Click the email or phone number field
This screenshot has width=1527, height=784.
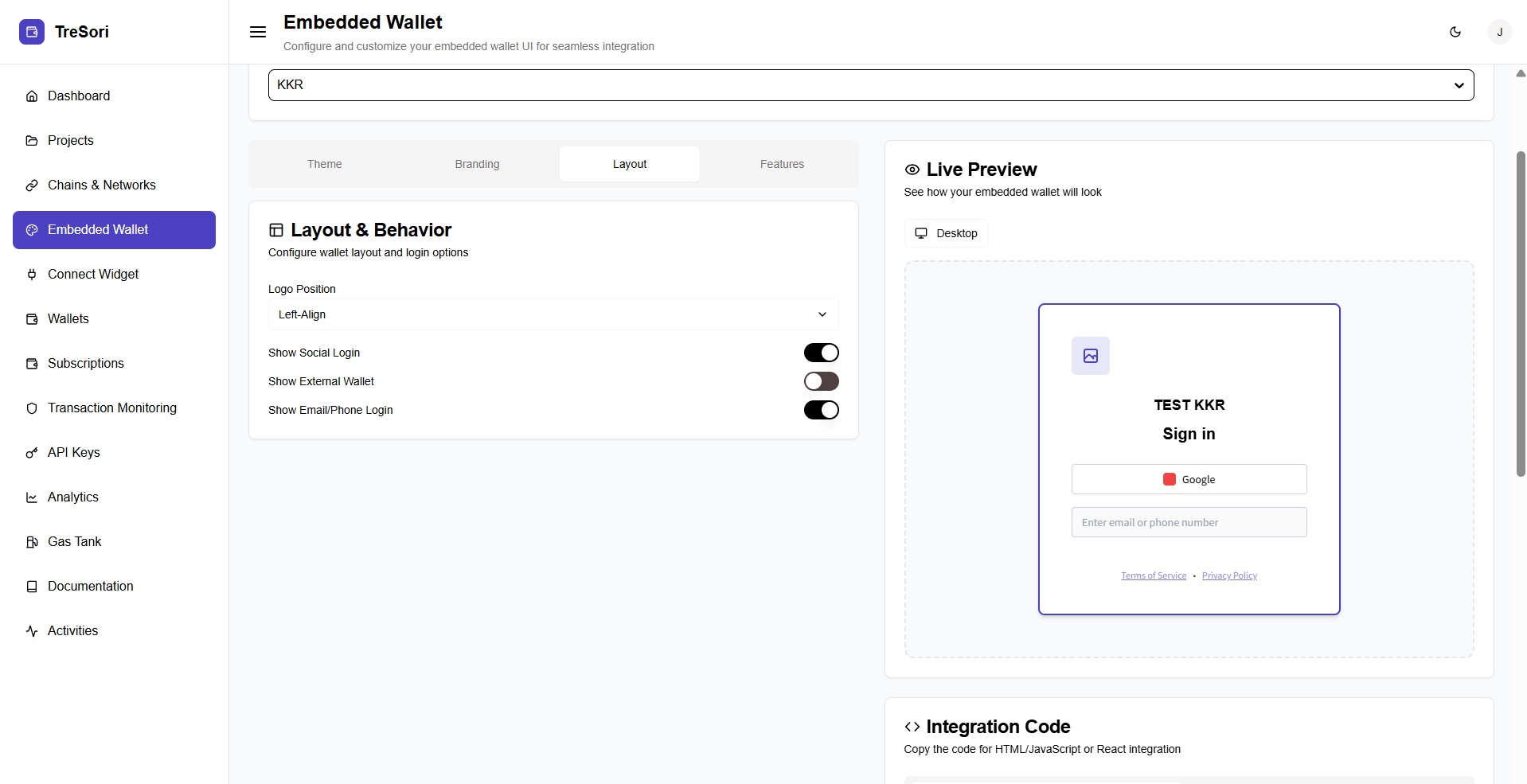point(1189,522)
